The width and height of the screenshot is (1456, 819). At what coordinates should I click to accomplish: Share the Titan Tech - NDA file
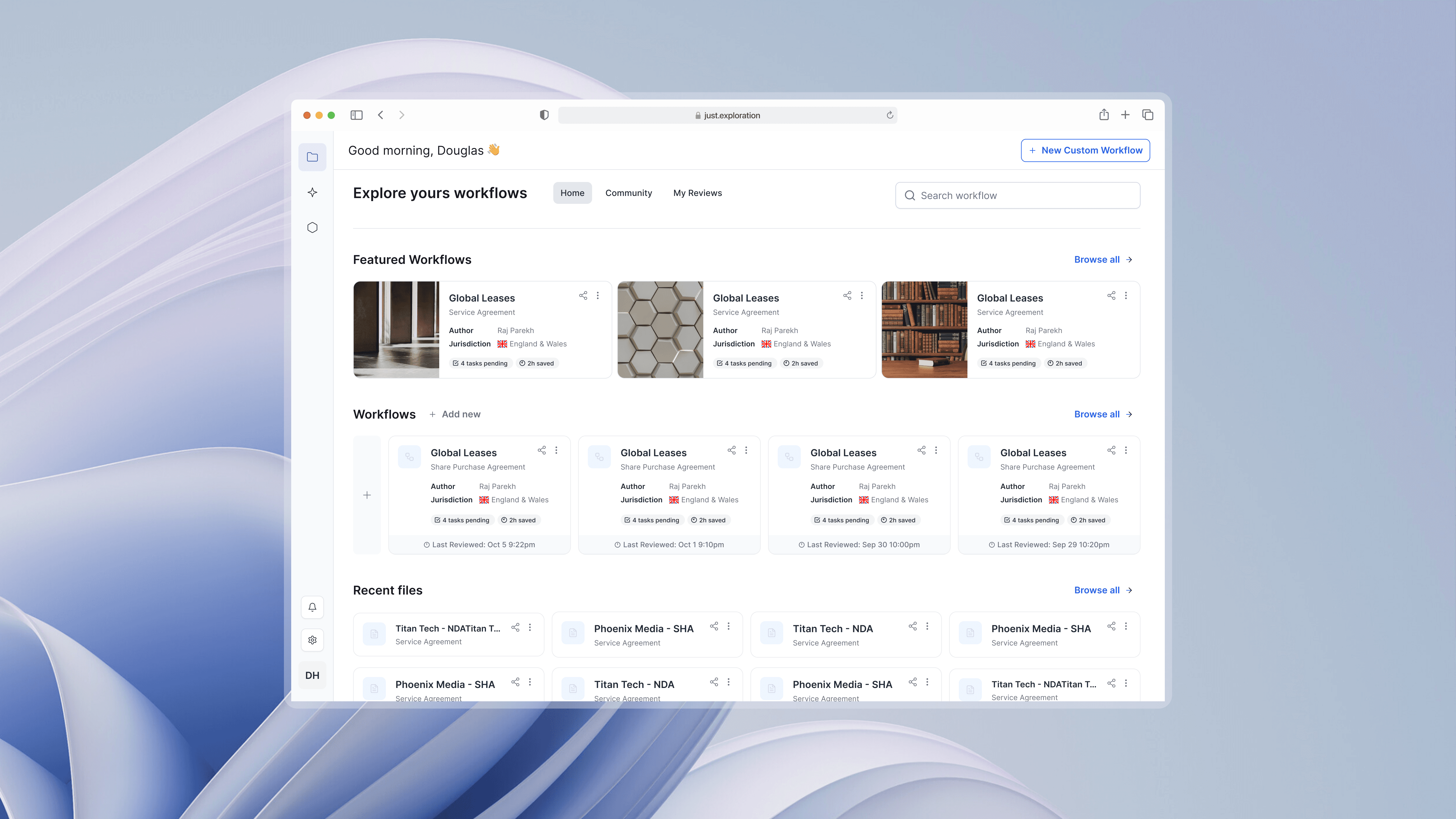pyautogui.click(x=912, y=626)
